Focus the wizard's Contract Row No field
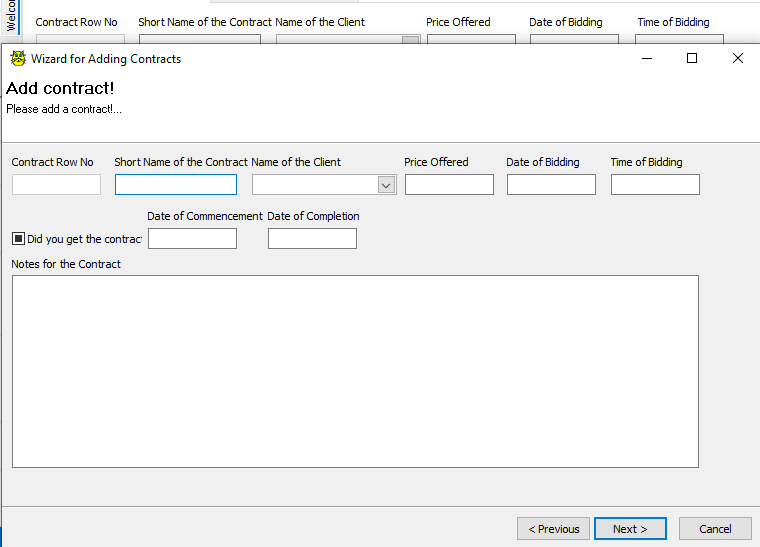Viewport: 760px width, 547px height. (56, 185)
